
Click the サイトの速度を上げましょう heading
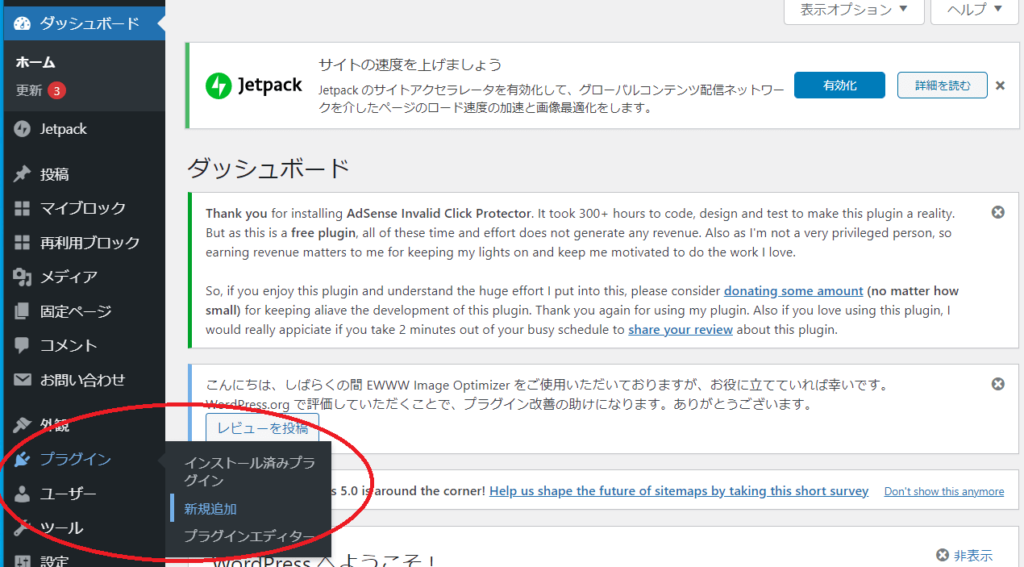click(410, 65)
